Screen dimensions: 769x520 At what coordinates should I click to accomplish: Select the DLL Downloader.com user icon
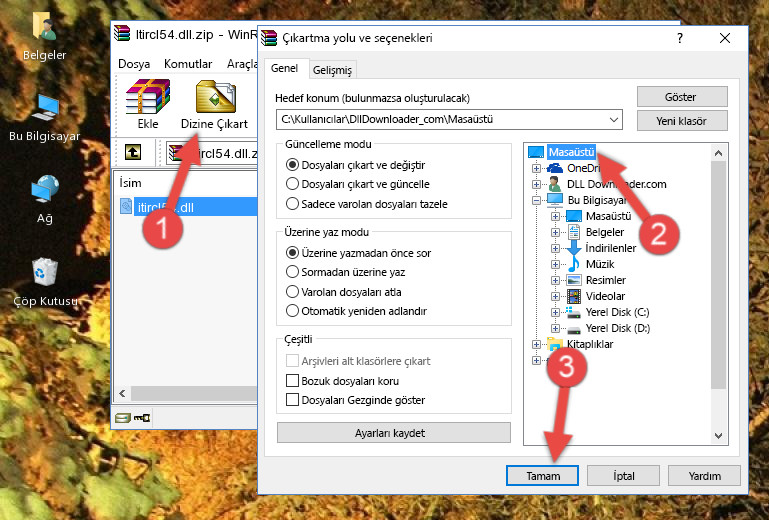(x=555, y=184)
